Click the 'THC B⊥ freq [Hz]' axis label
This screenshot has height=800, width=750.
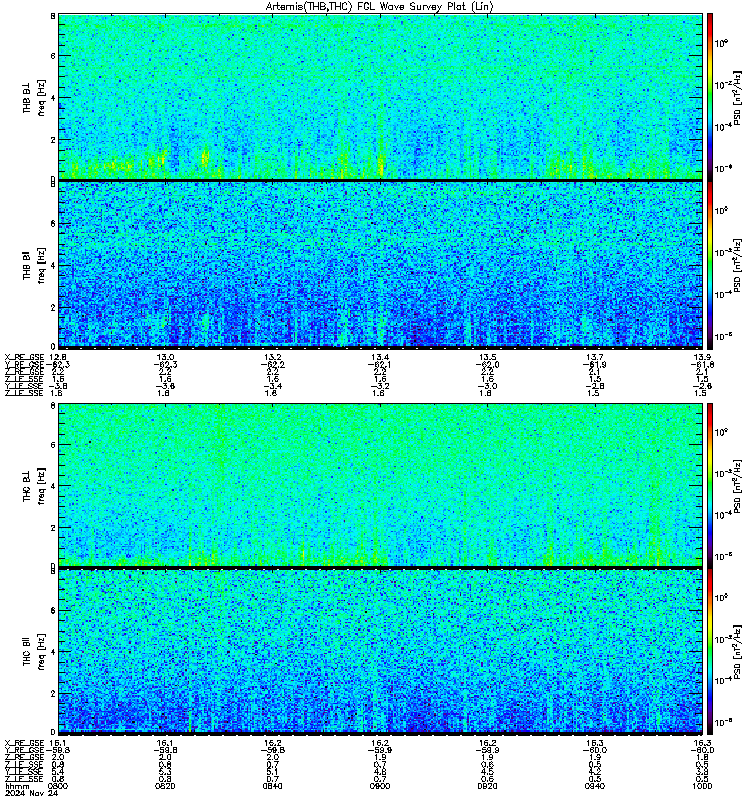point(34,486)
